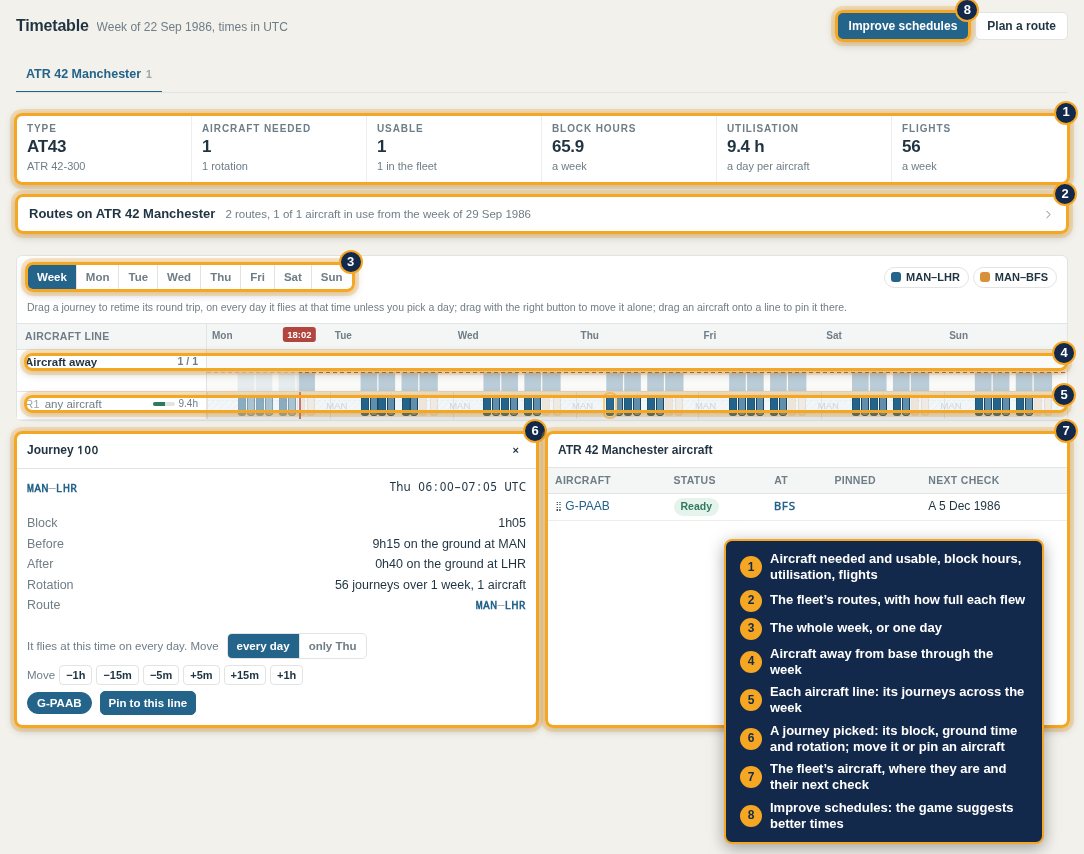Click Pin to this line
1084x854 pixels.
click(148, 703)
